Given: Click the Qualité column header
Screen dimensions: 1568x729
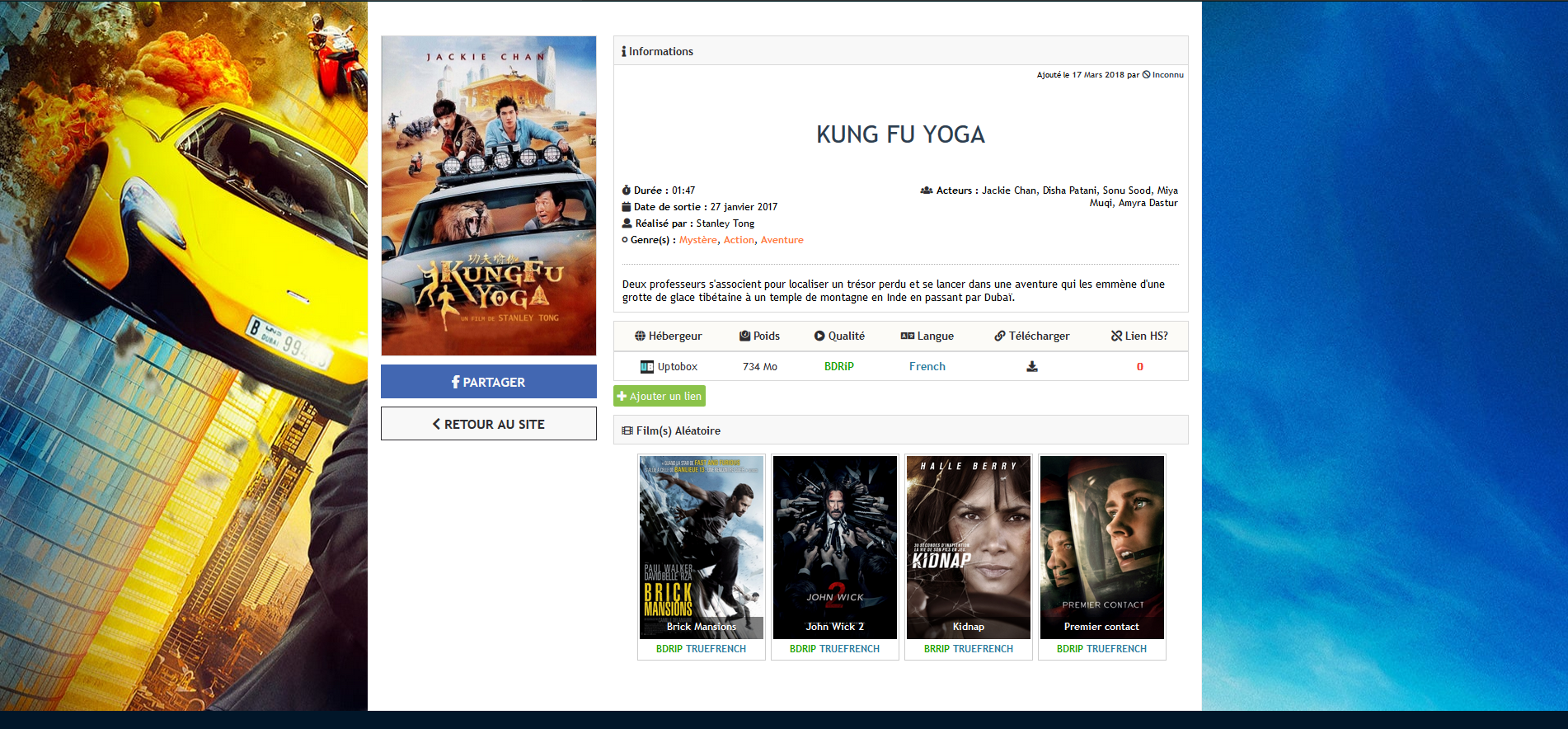Looking at the screenshot, I should (x=839, y=336).
